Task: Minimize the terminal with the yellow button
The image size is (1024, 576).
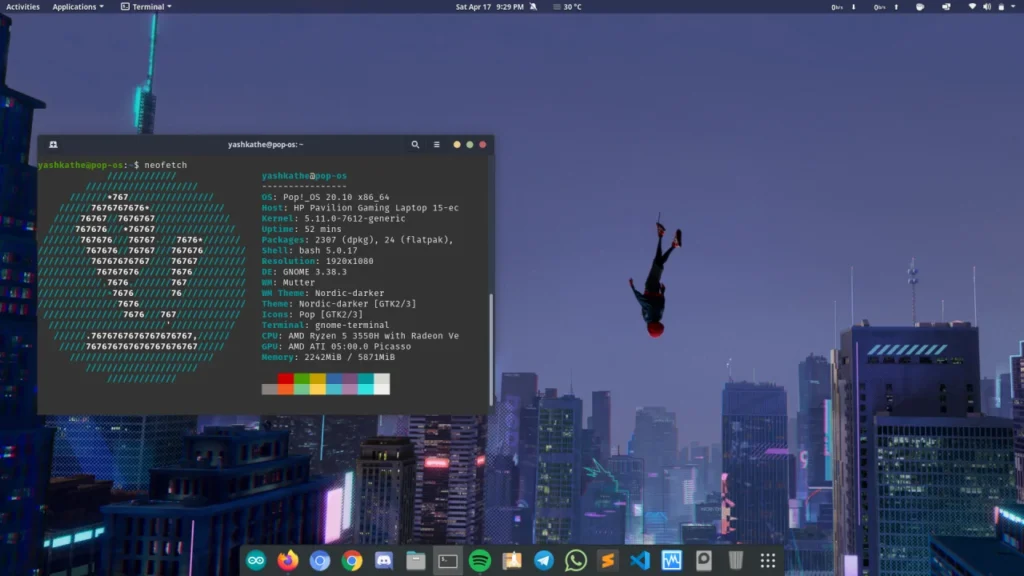Action: pos(456,144)
